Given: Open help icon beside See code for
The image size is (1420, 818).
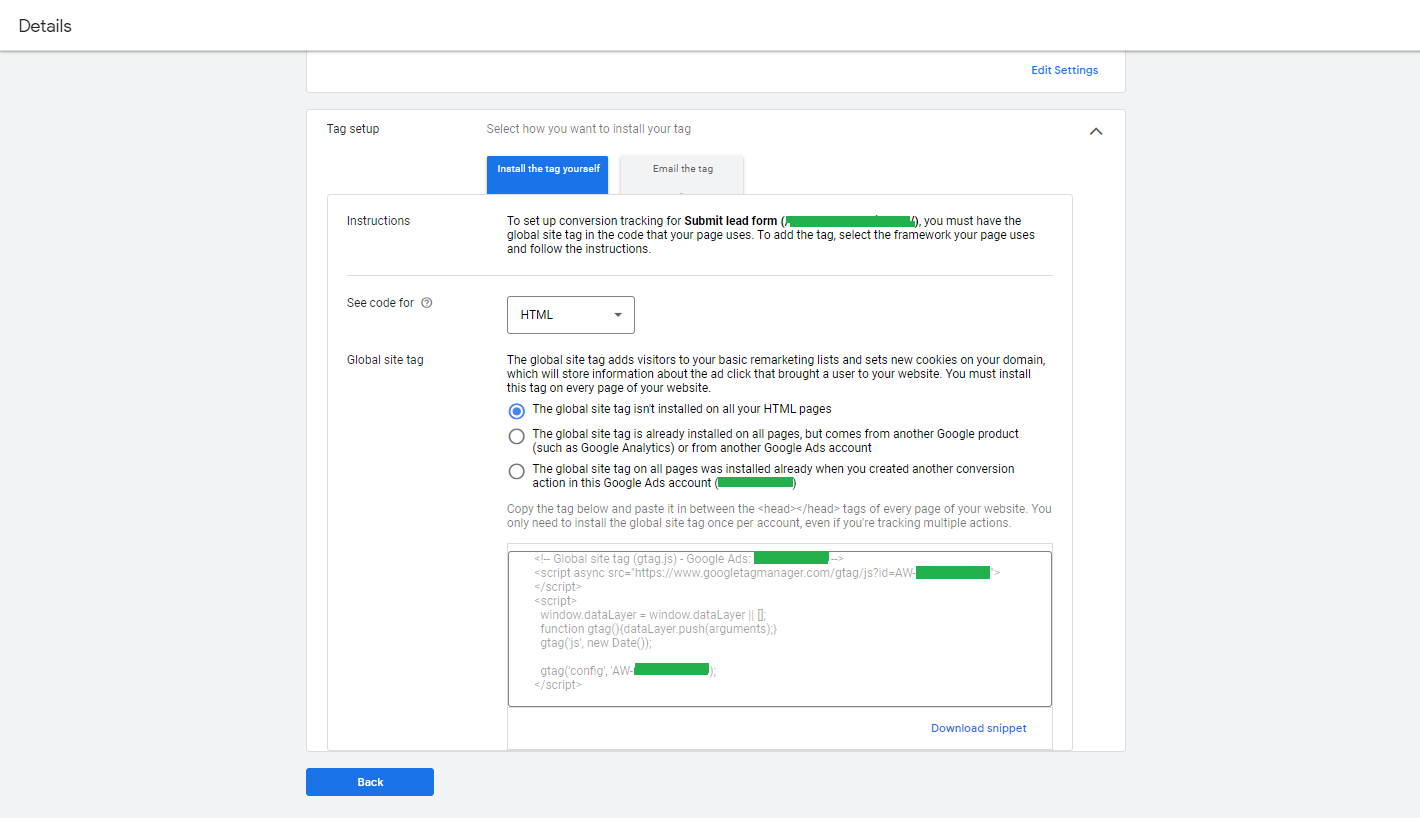Looking at the screenshot, I should tap(427, 303).
